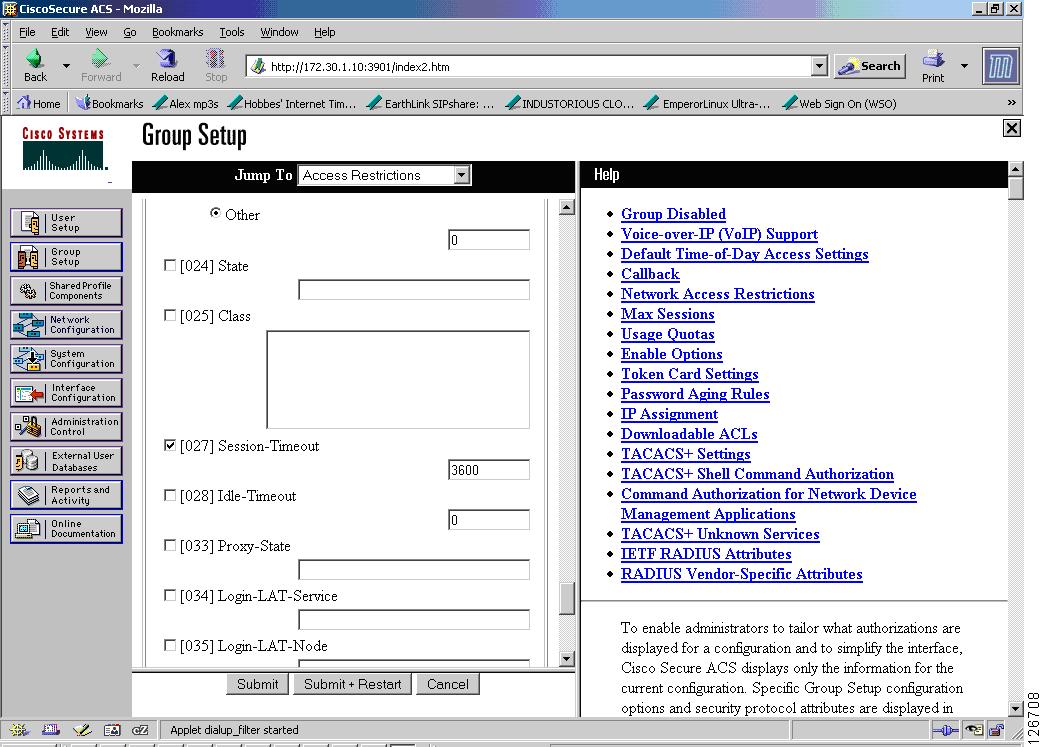Click the Submit button

pos(258,684)
